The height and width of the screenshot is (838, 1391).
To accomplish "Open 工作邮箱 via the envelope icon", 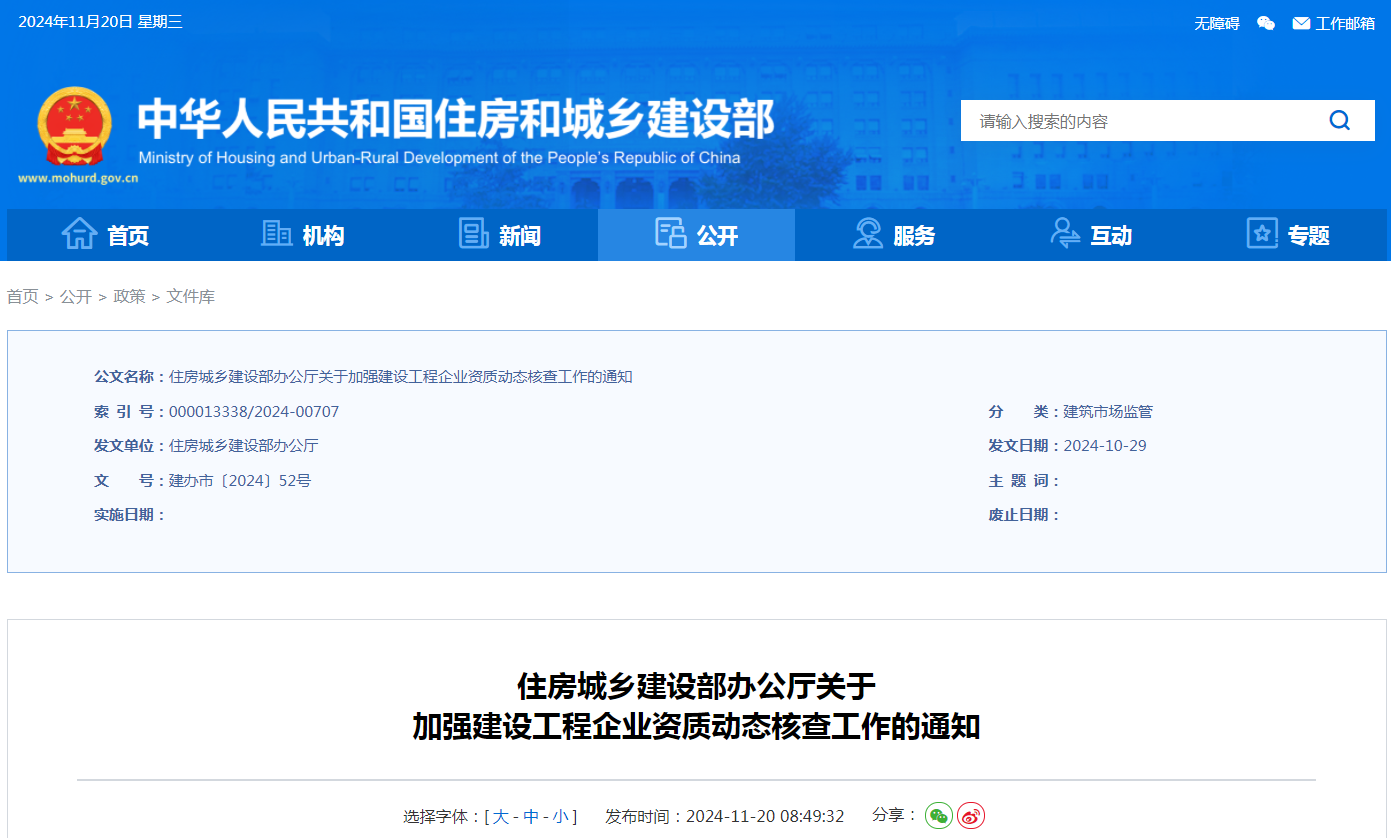I will [x=1300, y=22].
